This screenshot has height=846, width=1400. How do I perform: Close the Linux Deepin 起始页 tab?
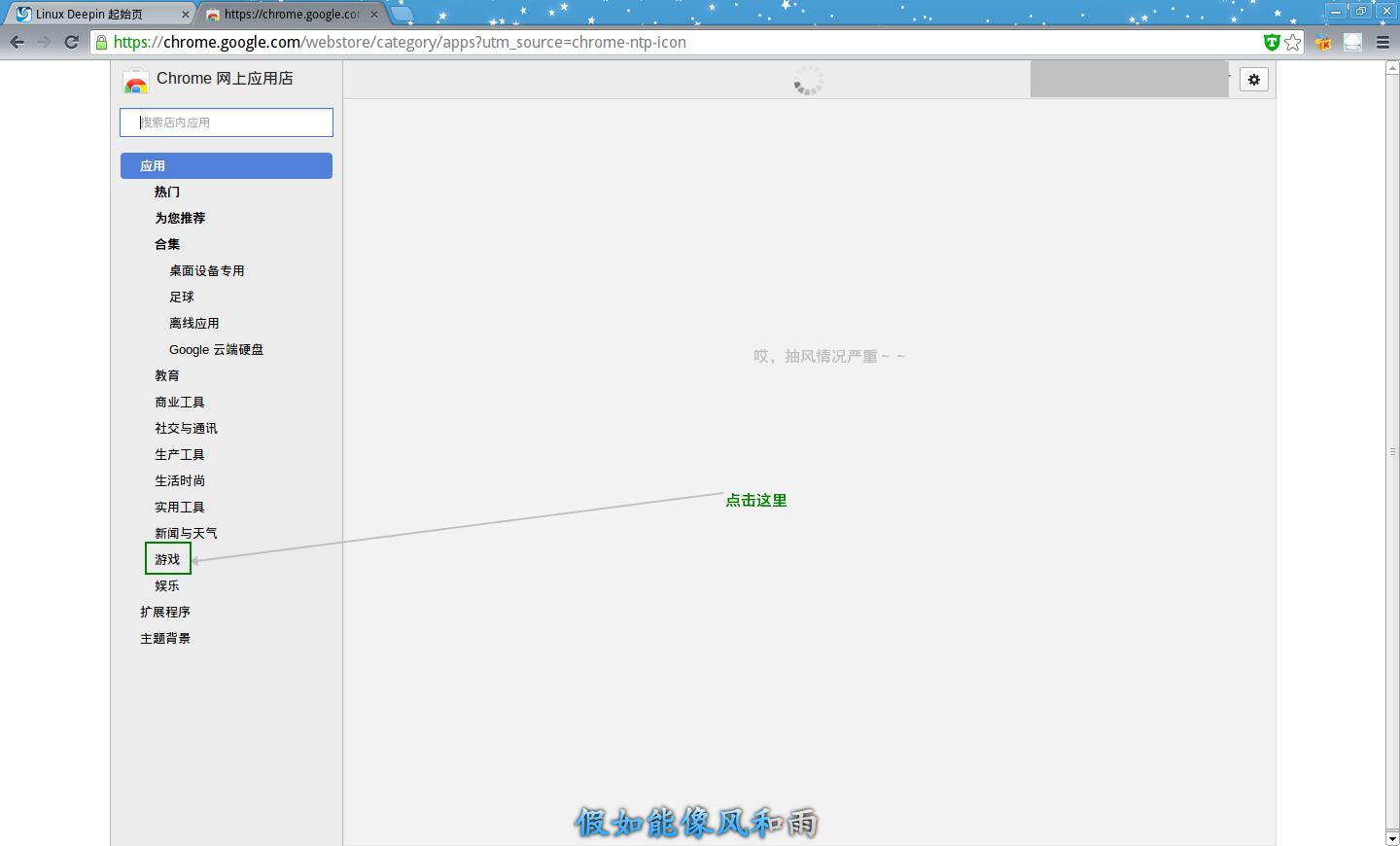click(186, 15)
